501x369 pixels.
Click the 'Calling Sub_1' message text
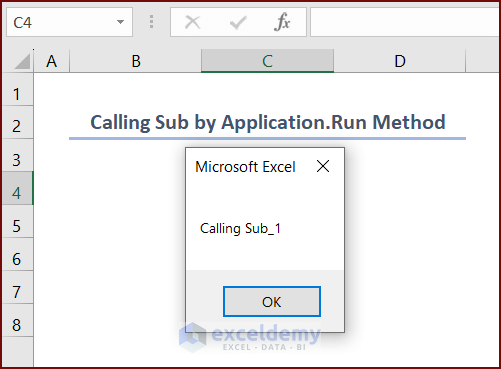pyautogui.click(x=240, y=229)
